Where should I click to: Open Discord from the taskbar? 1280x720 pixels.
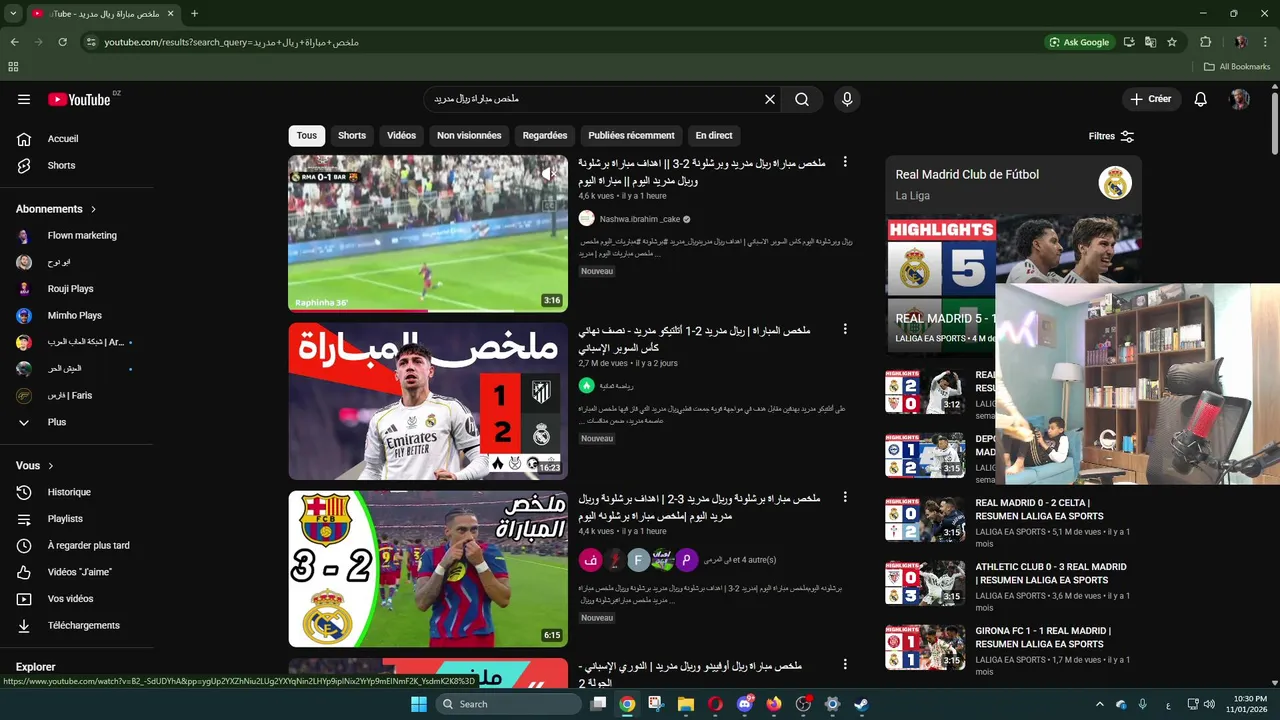(x=745, y=704)
